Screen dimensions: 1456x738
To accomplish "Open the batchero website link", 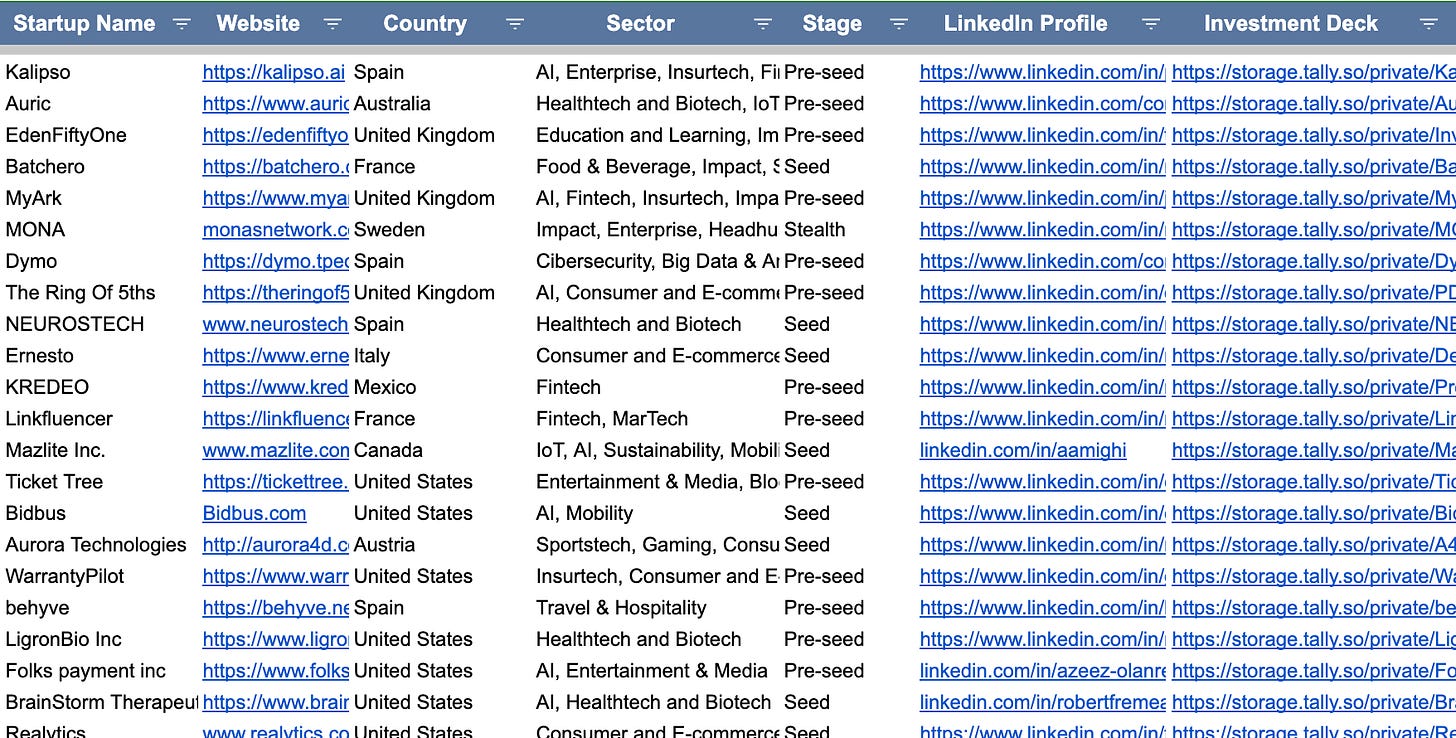I will [x=275, y=167].
